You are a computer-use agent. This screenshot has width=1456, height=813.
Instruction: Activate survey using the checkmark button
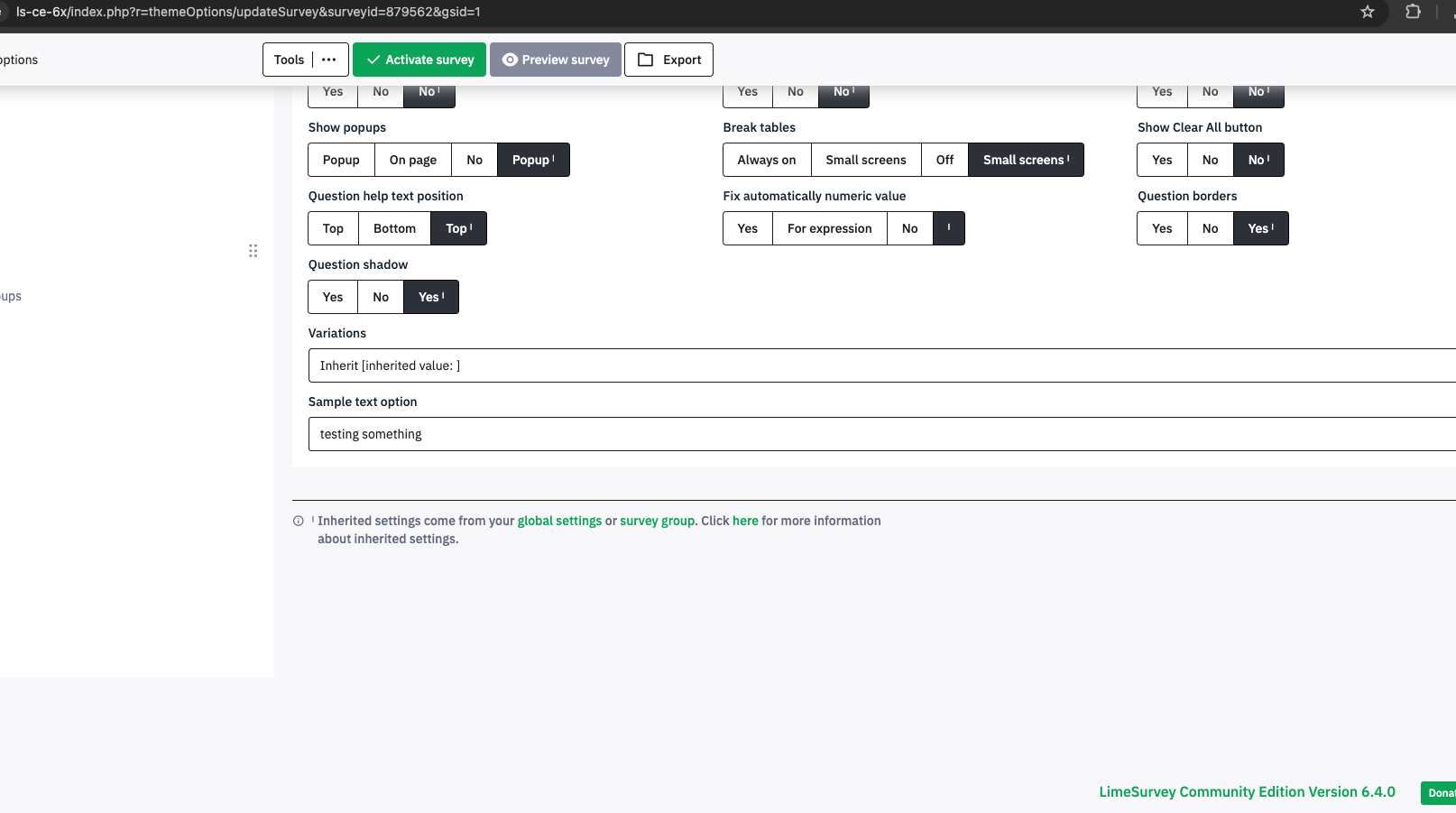click(x=419, y=60)
